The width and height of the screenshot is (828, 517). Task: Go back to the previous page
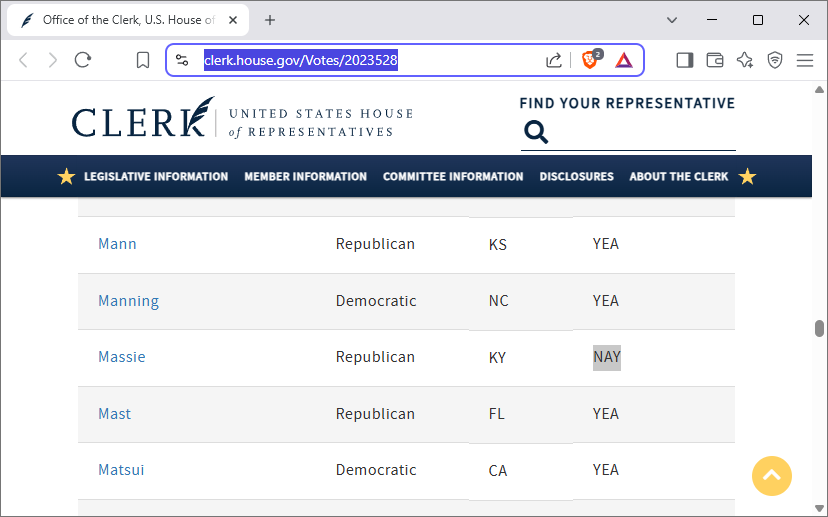pos(23,60)
